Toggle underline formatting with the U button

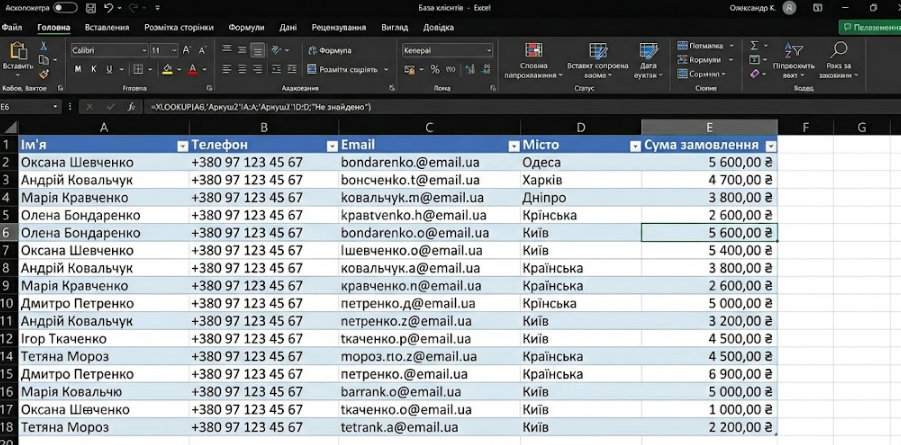pyautogui.click(x=109, y=70)
